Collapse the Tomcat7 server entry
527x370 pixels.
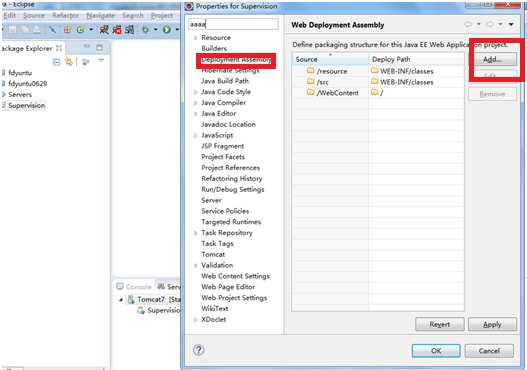click(121, 299)
